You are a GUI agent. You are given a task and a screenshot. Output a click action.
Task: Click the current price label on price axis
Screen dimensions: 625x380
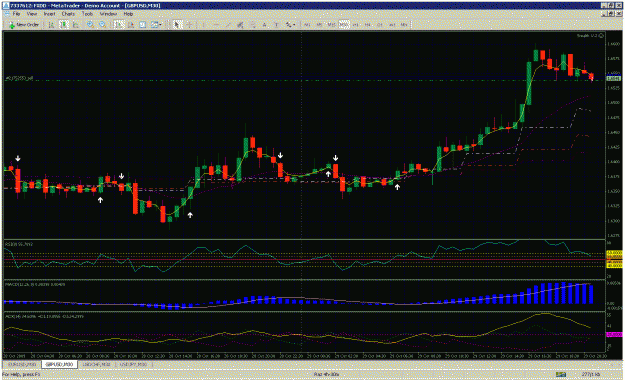click(x=613, y=79)
